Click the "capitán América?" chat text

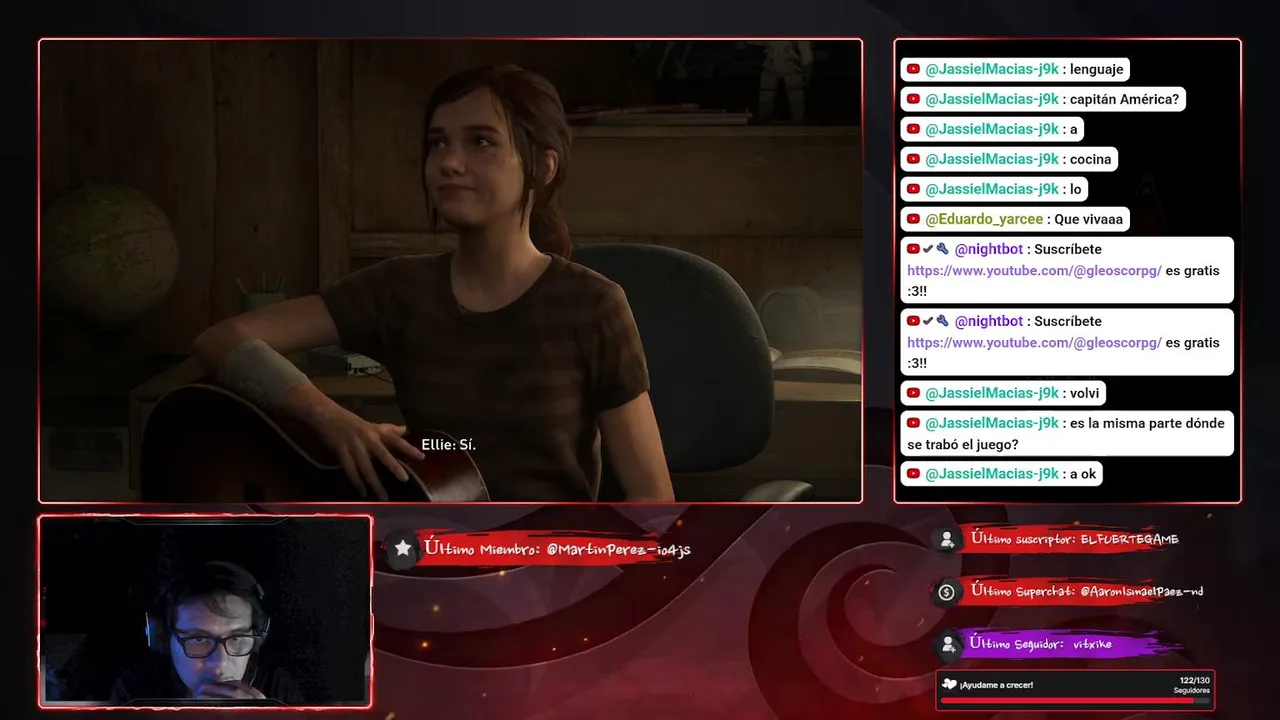pos(1127,99)
